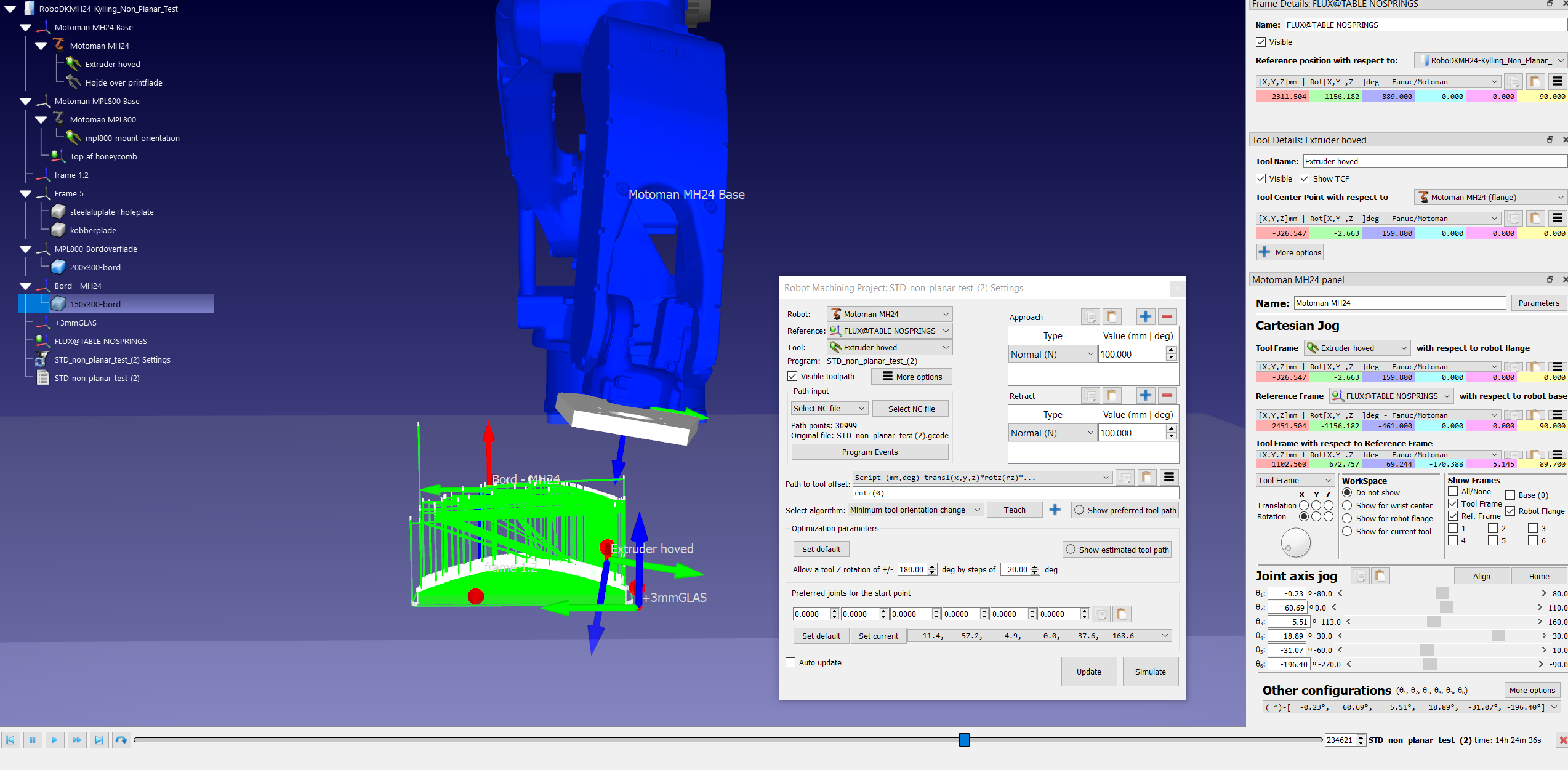Add preferred tool path with plus icon
1568x770 pixels.
[1055, 510]
